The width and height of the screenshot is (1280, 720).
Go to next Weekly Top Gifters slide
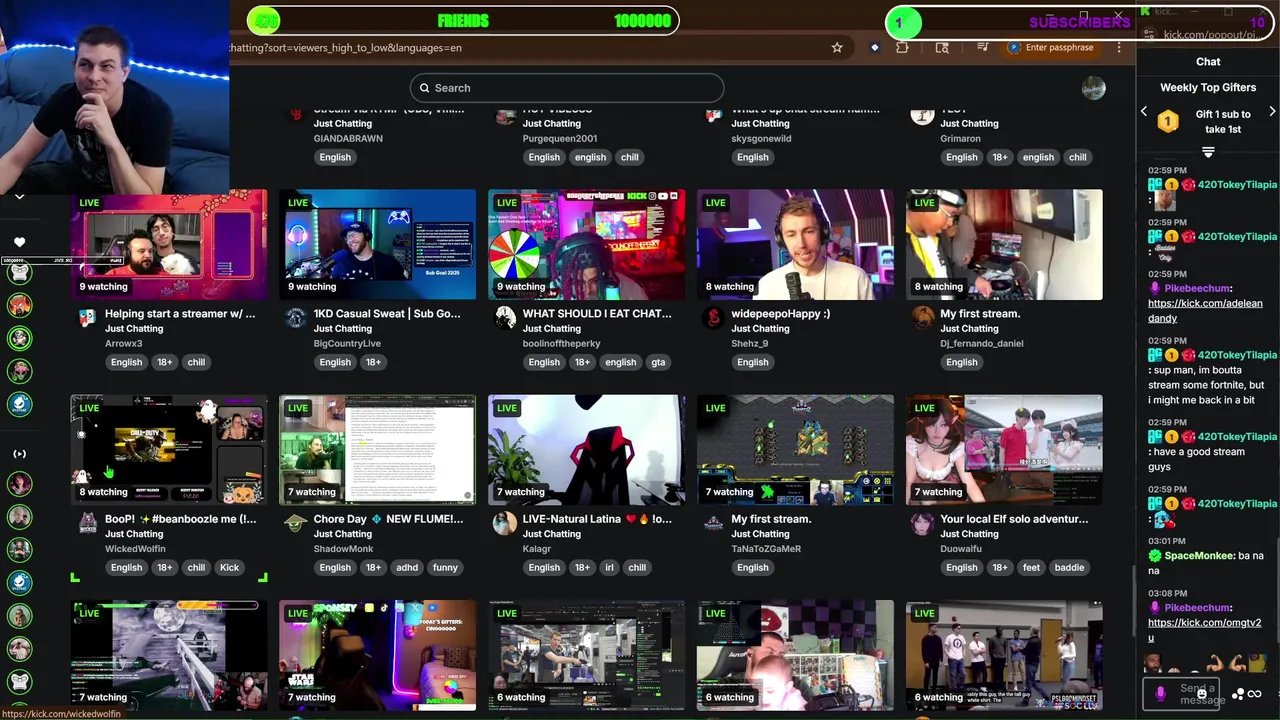point(1272,112)
